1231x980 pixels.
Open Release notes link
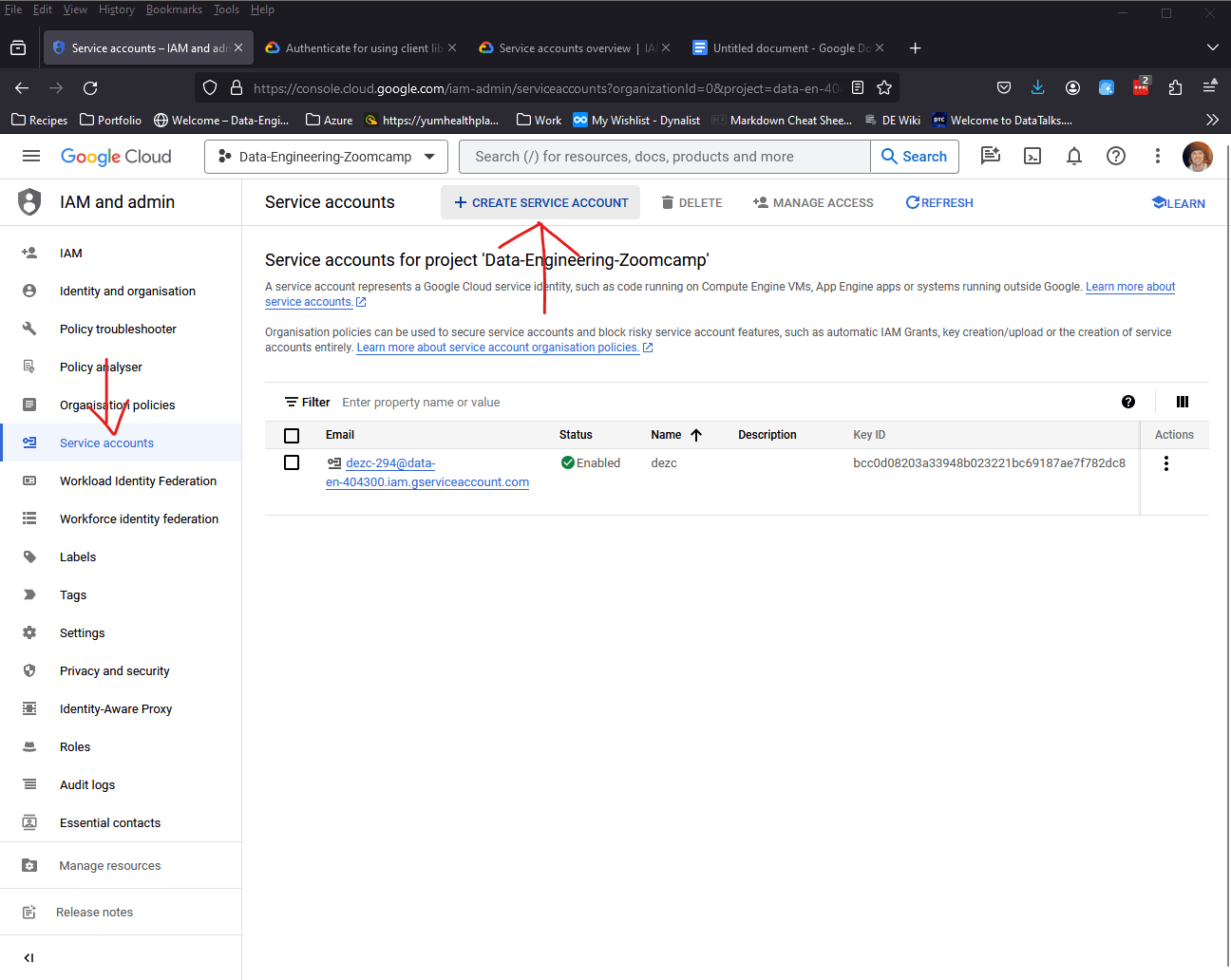pyautogui.click(x=121, y=913)
